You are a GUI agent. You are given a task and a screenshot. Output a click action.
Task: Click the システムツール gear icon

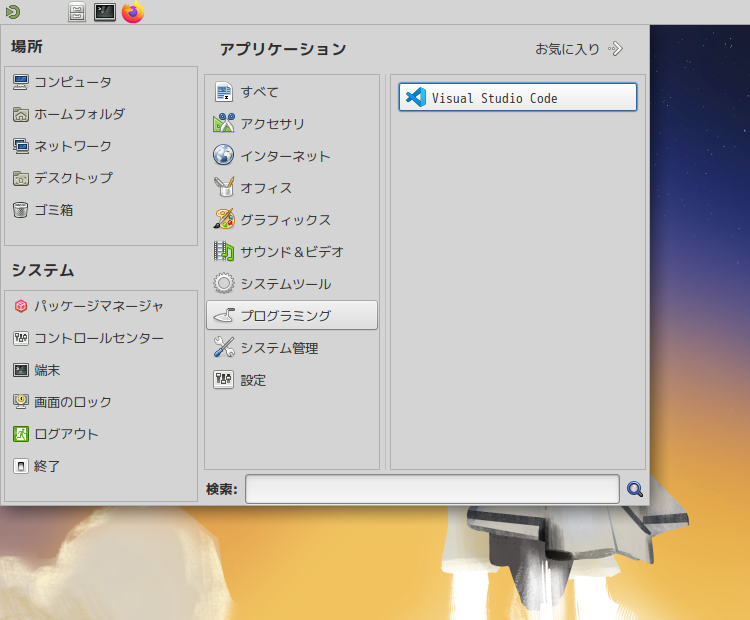223,284
